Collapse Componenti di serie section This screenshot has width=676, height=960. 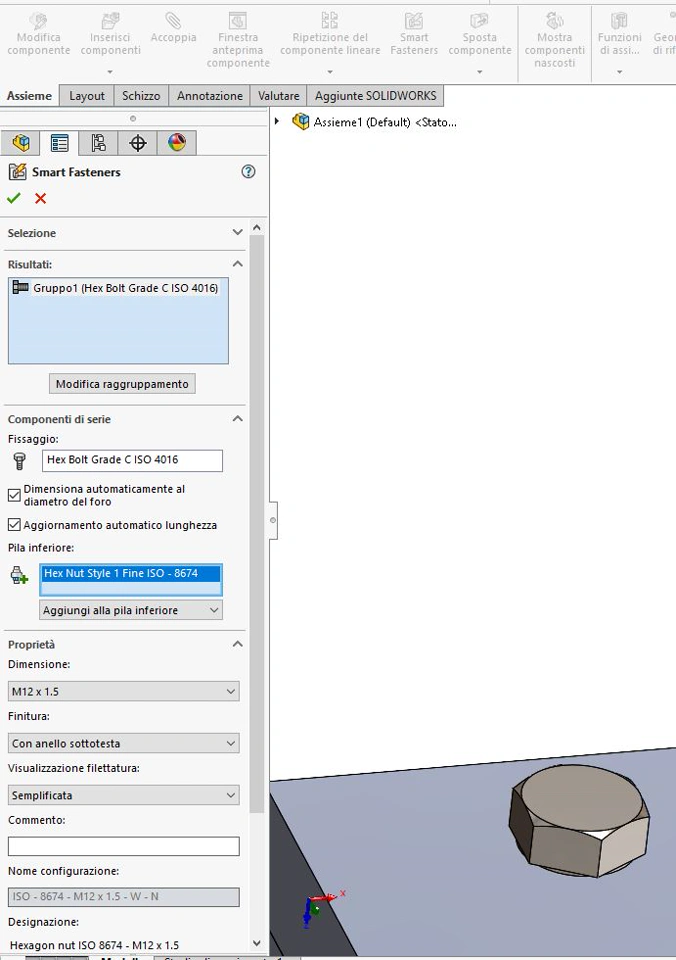tap(238, 419)
